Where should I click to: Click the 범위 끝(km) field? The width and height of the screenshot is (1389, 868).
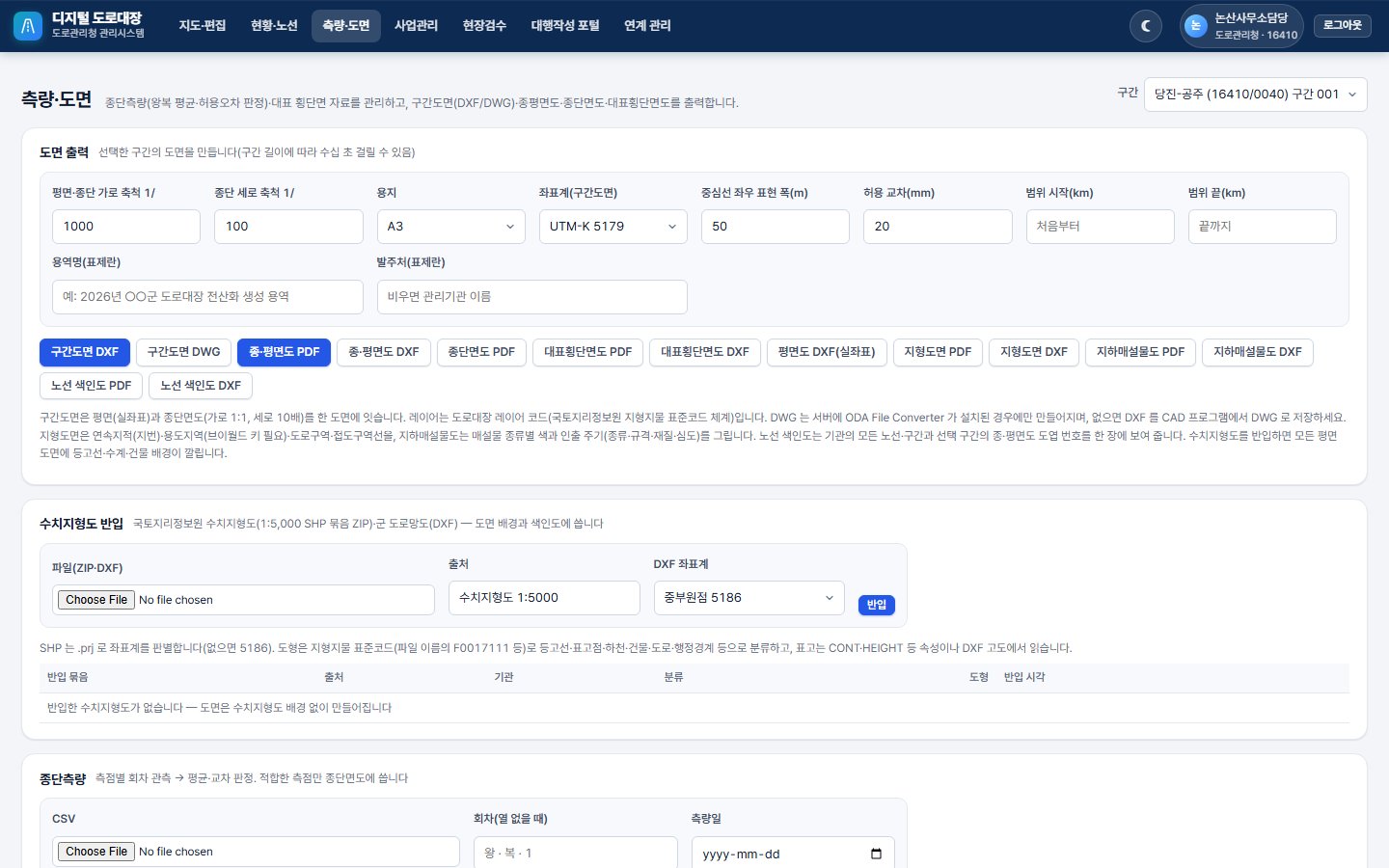tap(1263, 227)
